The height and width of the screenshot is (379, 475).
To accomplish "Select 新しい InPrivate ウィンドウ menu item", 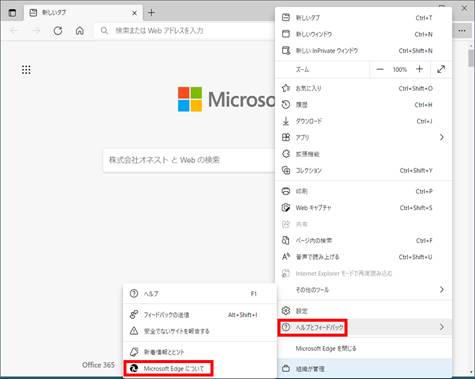I will (x=363, y=51).
